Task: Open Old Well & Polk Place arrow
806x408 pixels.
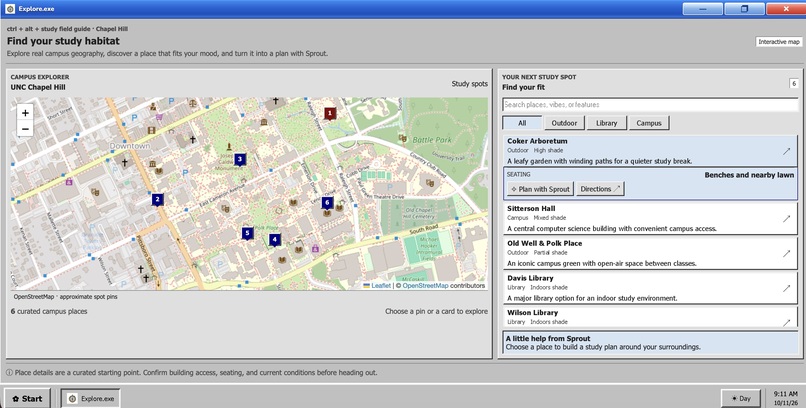Action: click(x=786, y=253)
